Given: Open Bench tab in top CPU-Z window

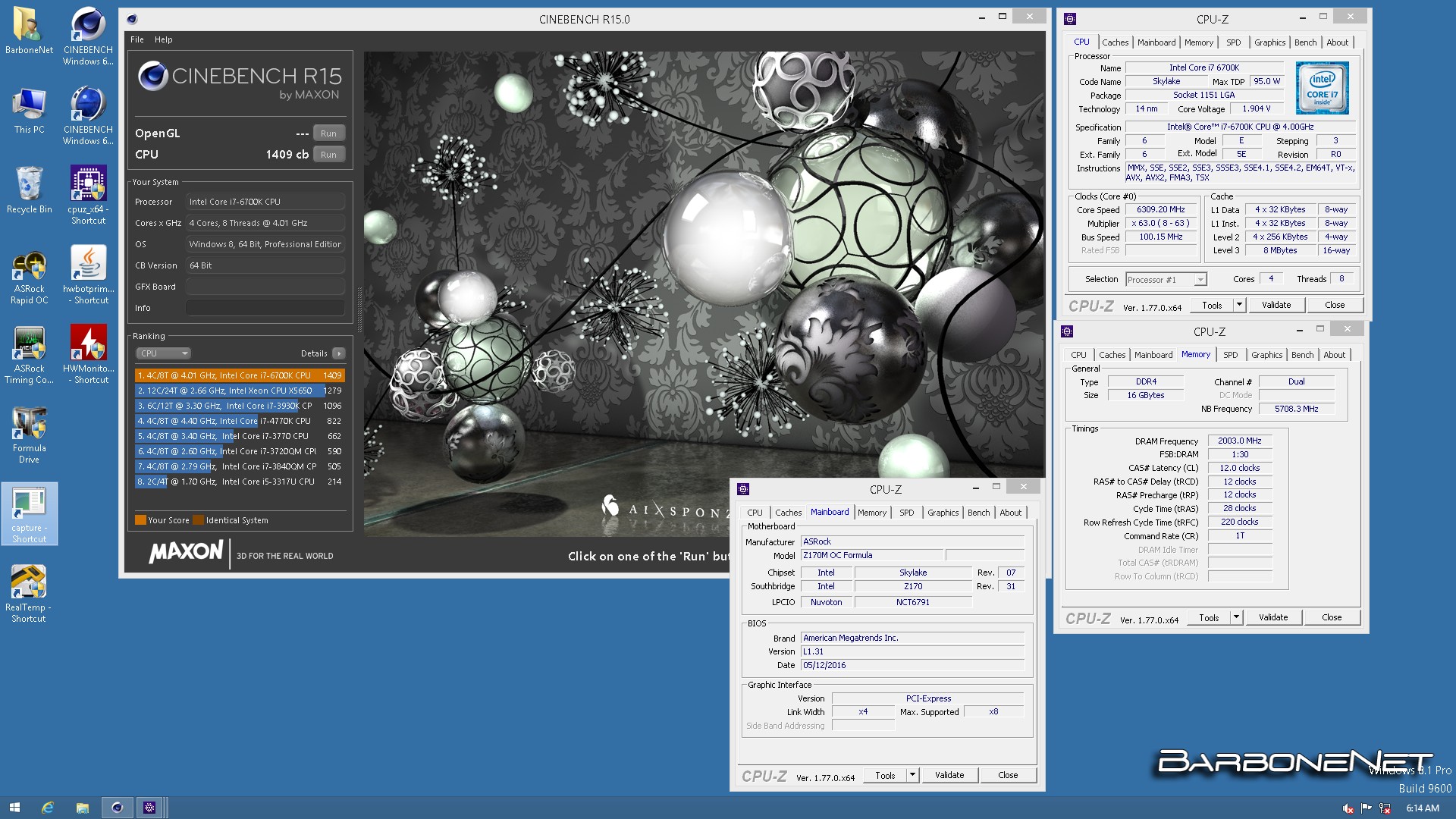Looking at the screenshot, I should [1305, 42].
